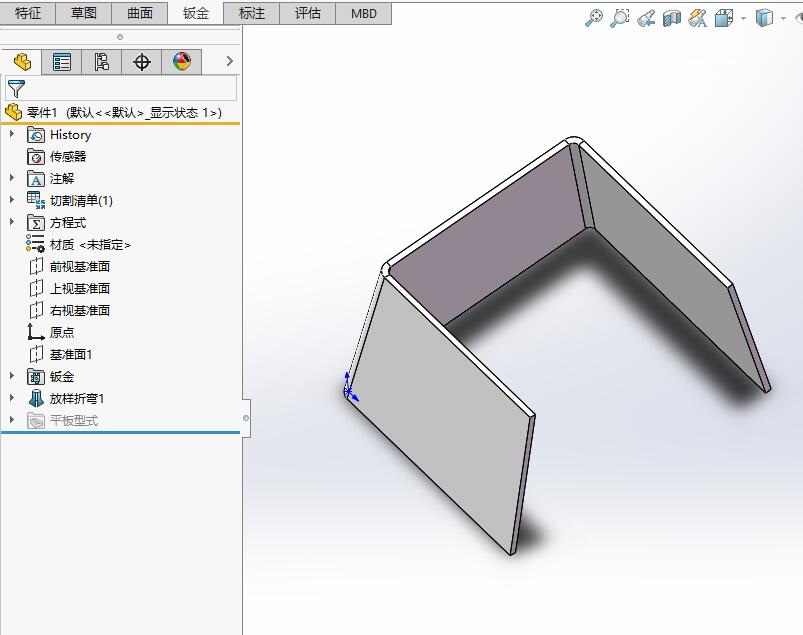803x635 pixels.
Task: Click the Hide/Show Annotations icon
Action: point(697,17)
